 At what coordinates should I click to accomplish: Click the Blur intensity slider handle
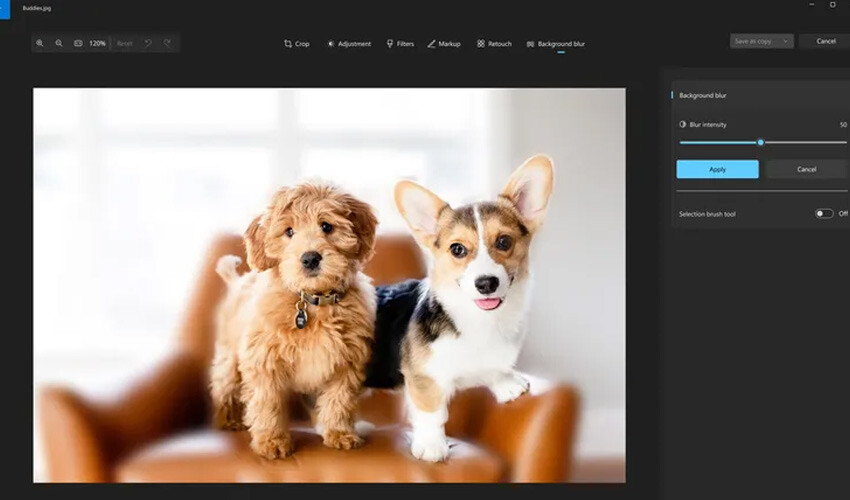761,142
